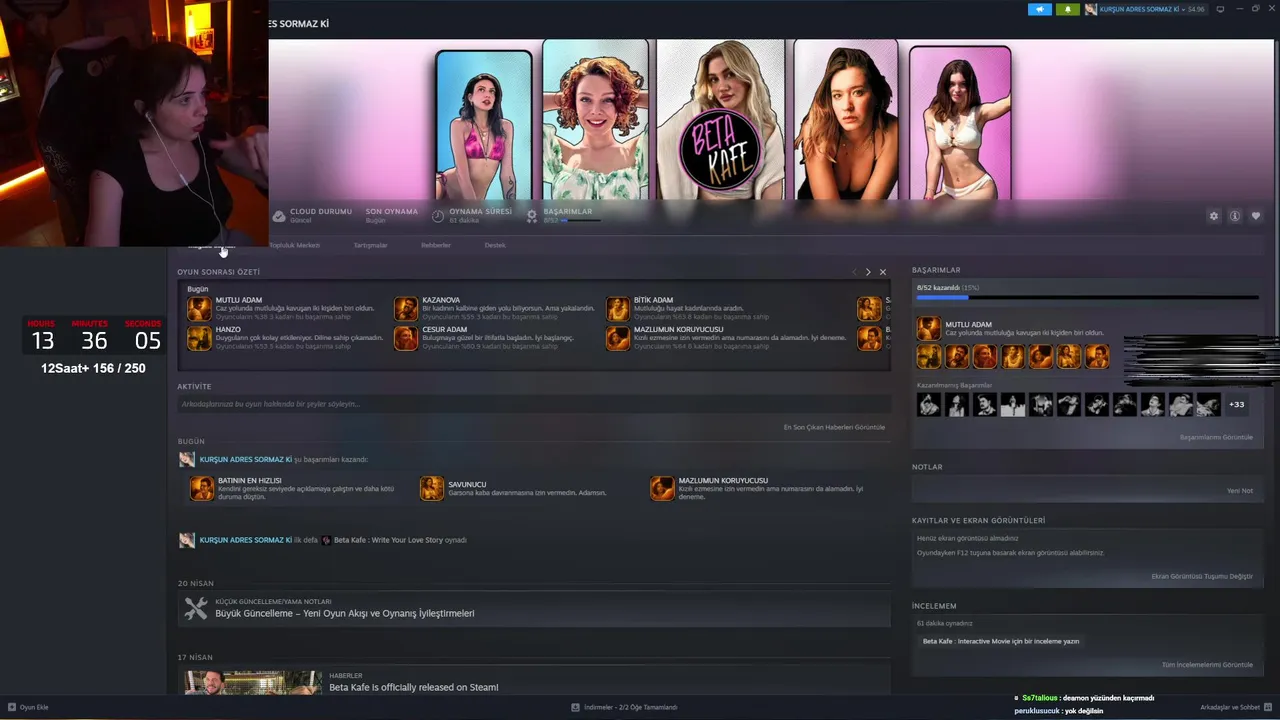Click Beta Kafe için bir inceleme yazın
This screenshot has height=720, width=1280.
click(x=1001, y=641)
